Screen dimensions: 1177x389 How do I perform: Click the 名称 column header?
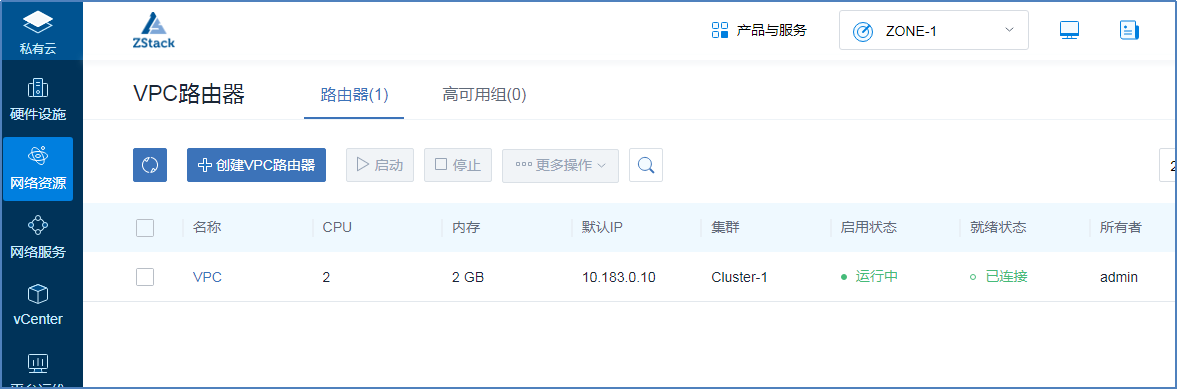point(207,228)
